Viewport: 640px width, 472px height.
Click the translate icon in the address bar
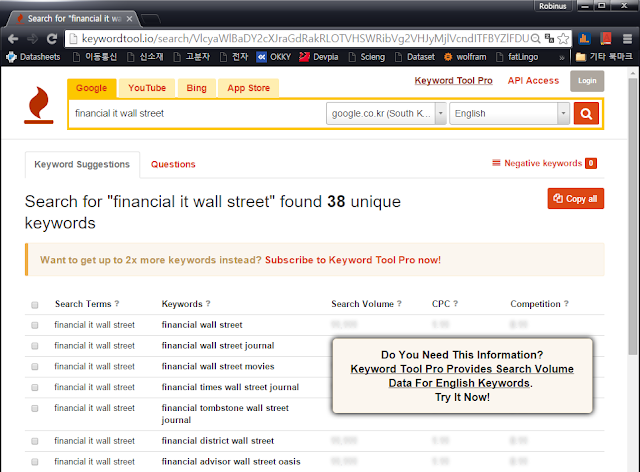tap(549, 38)
